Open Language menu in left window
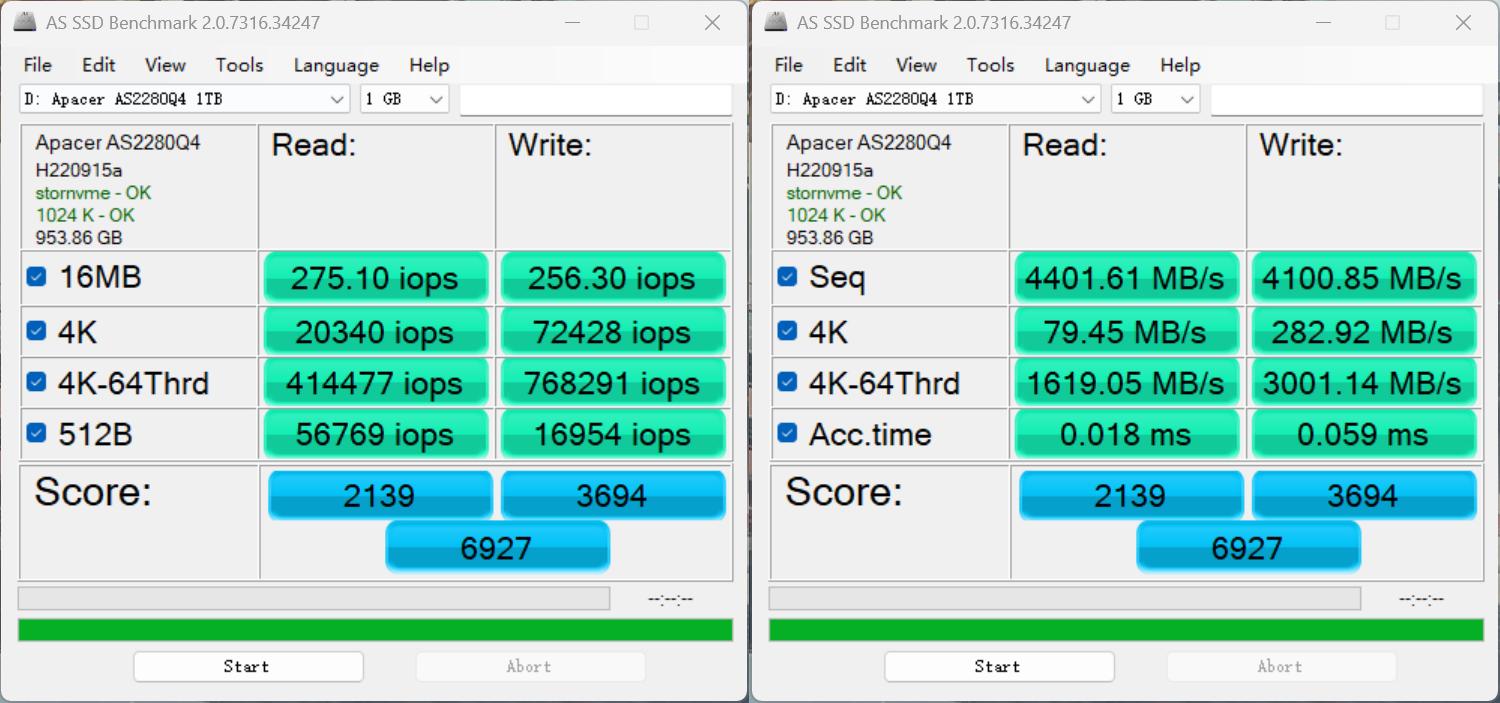Image resolution: width=1500 pixels, height=703 pixels. (336, 65)
